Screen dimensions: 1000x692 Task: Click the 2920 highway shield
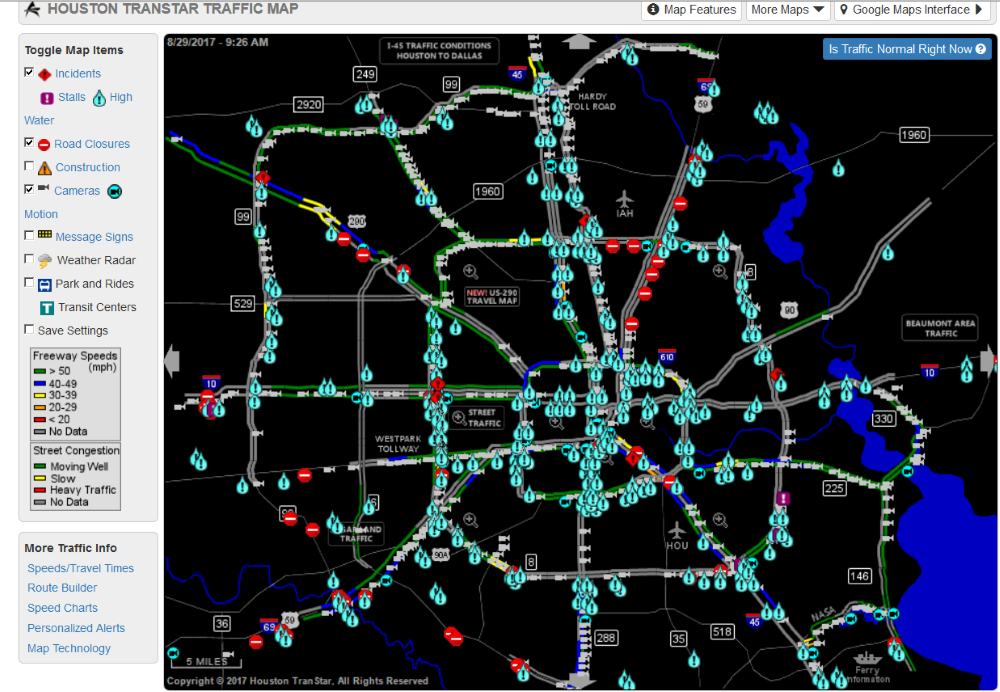coord(308,105)
